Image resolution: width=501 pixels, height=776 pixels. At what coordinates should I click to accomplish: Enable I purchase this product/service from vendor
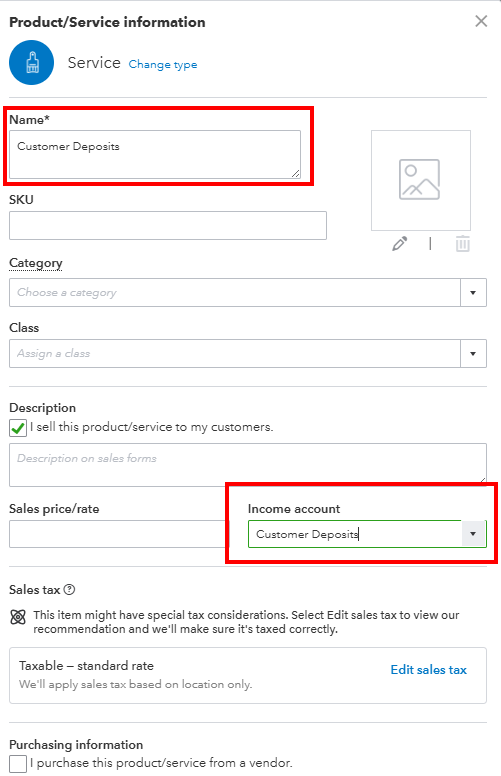pyautogui.click(x=18, y=763)
